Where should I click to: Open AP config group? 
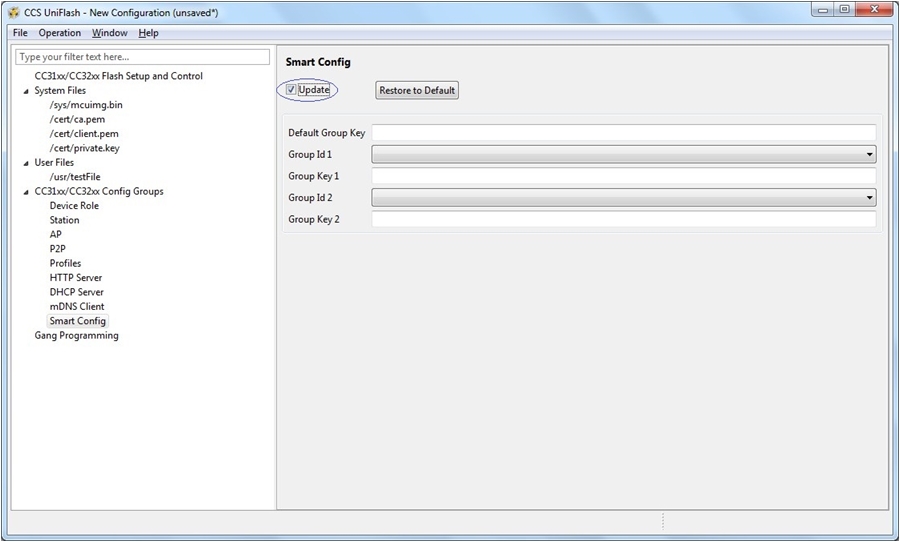55,234
